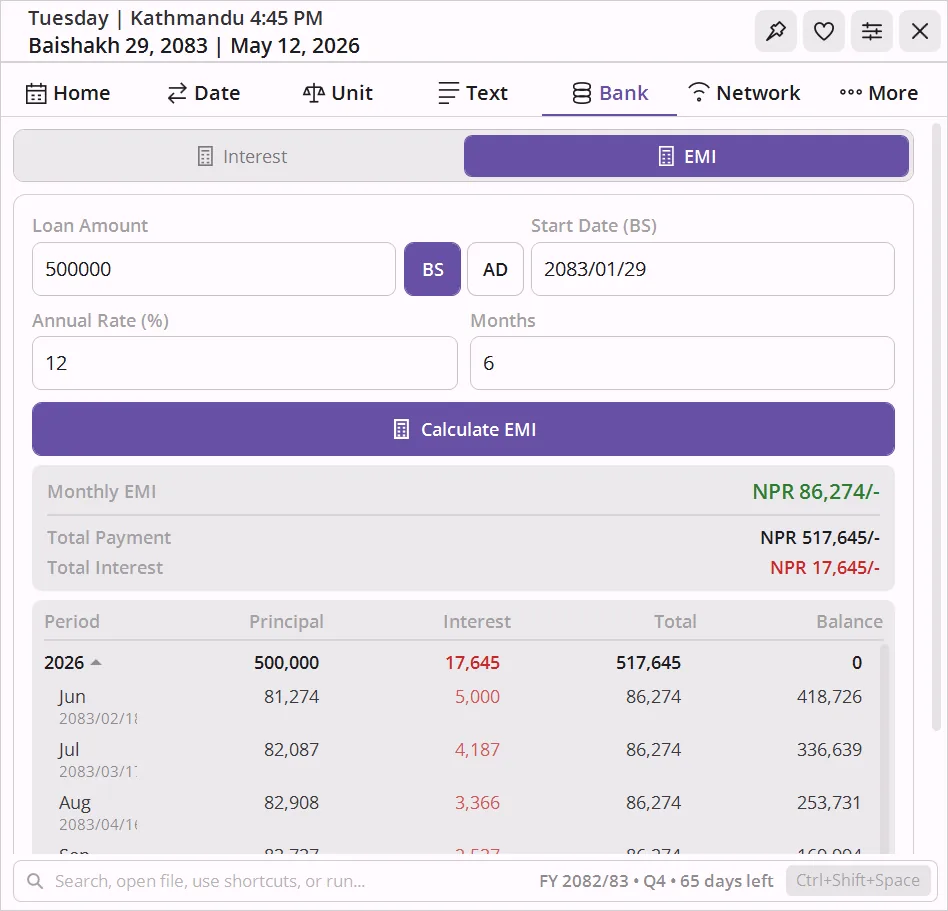Click the Balance column header

pyautogui.click(x=849, y=621)
